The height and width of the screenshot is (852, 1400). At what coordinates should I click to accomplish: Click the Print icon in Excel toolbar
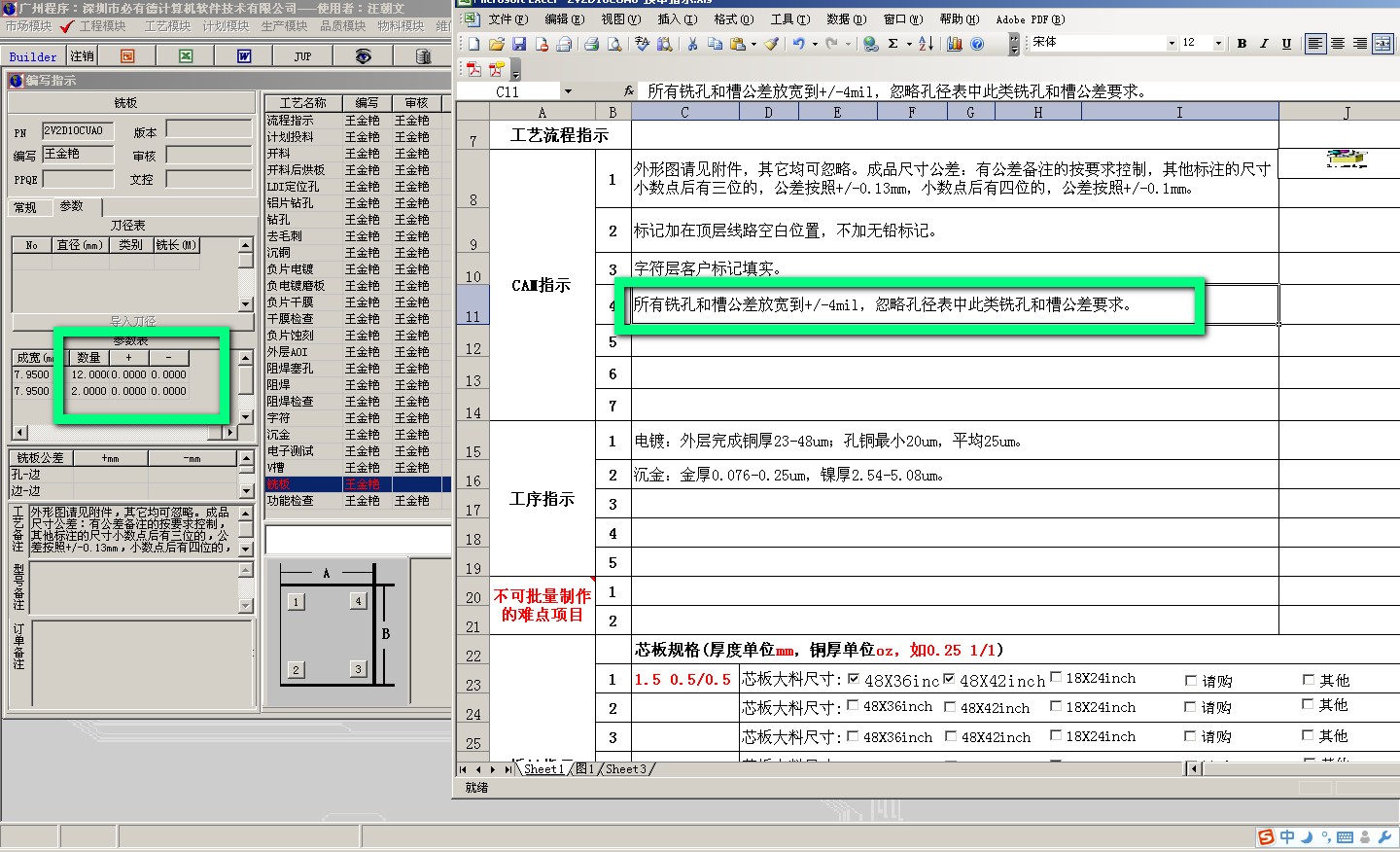tap(591, 44)
